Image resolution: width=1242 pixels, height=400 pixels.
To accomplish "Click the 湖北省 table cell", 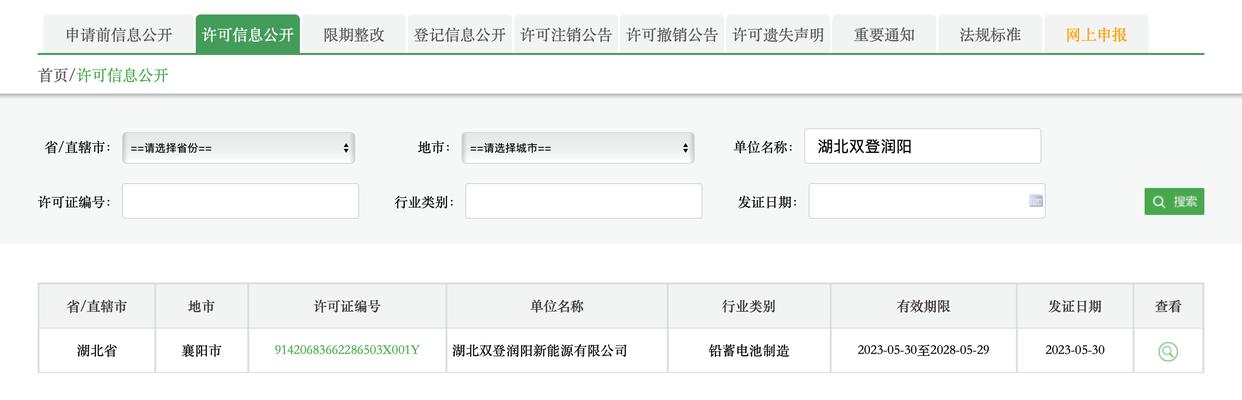I will point(97,351).
